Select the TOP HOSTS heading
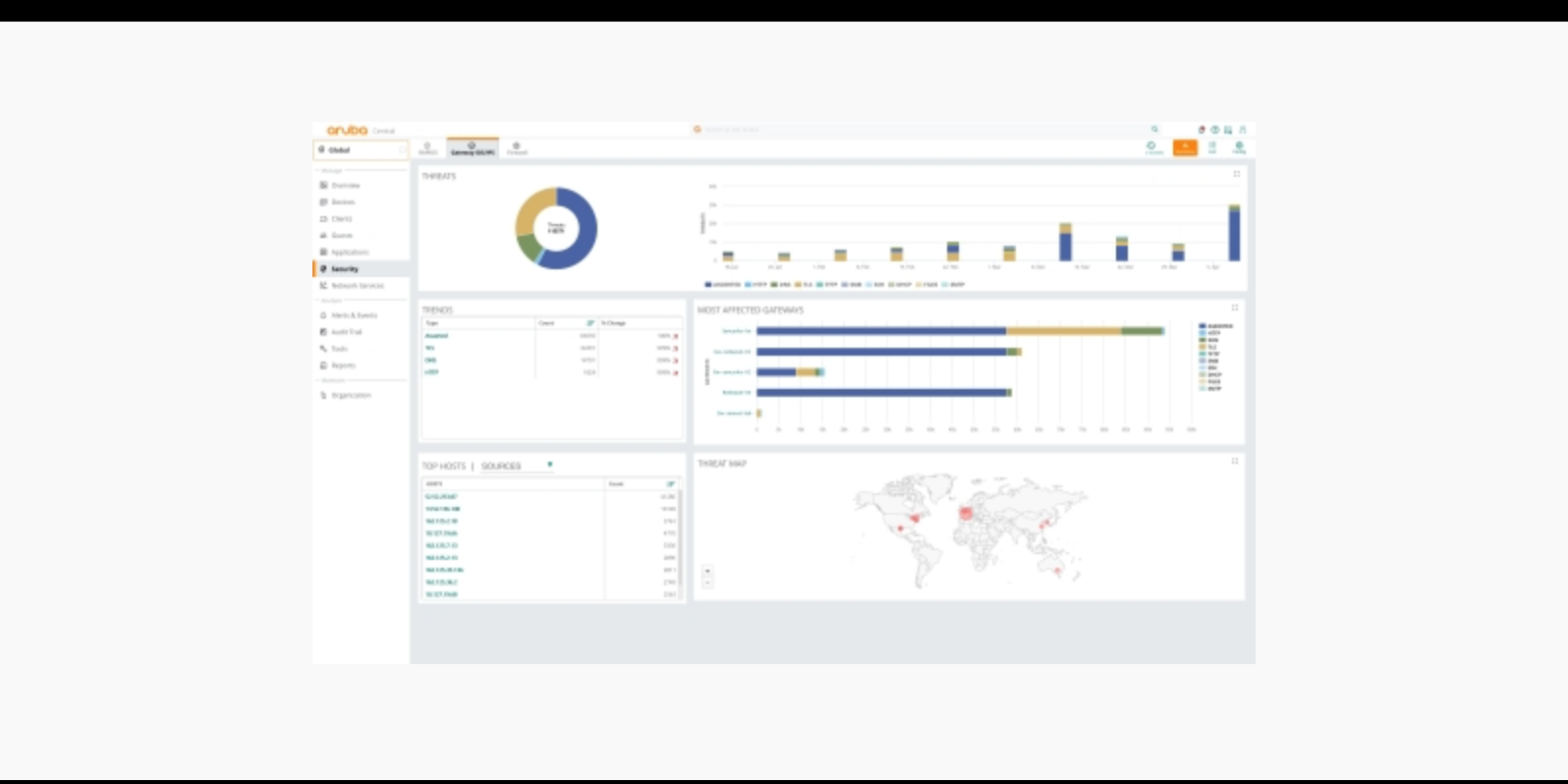The image size is (1568, 784). 444,466
